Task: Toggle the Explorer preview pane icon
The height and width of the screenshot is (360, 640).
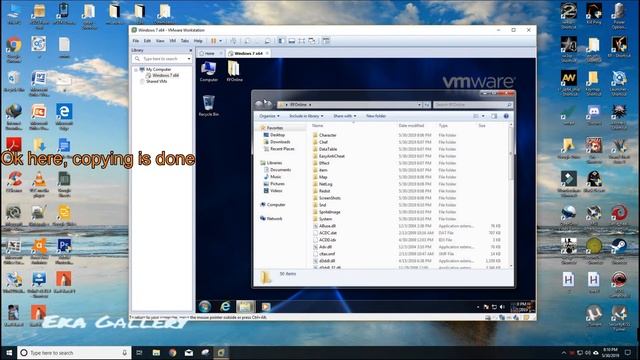Action: [x=494, y=116]
